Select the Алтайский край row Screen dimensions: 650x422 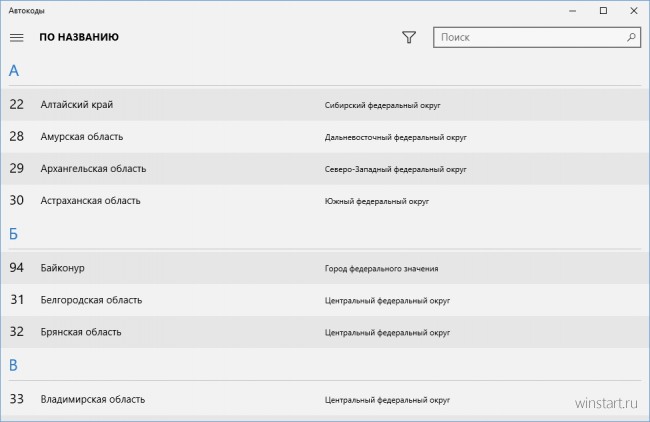pos(325,104)
